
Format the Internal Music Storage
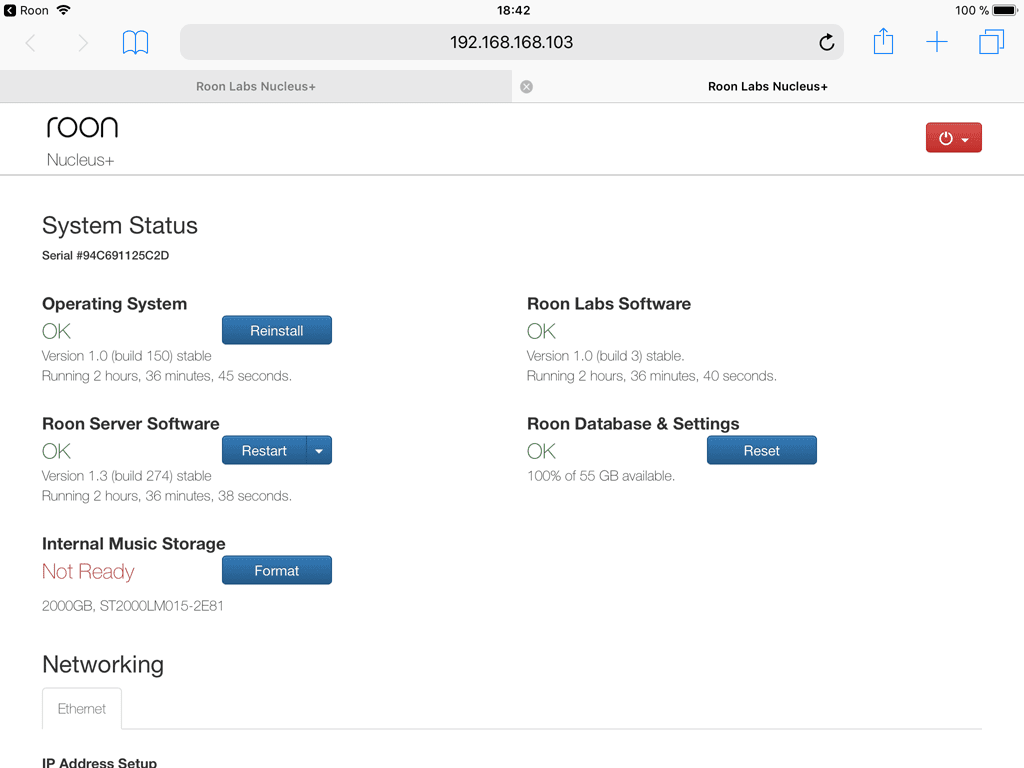click(277, 571)
